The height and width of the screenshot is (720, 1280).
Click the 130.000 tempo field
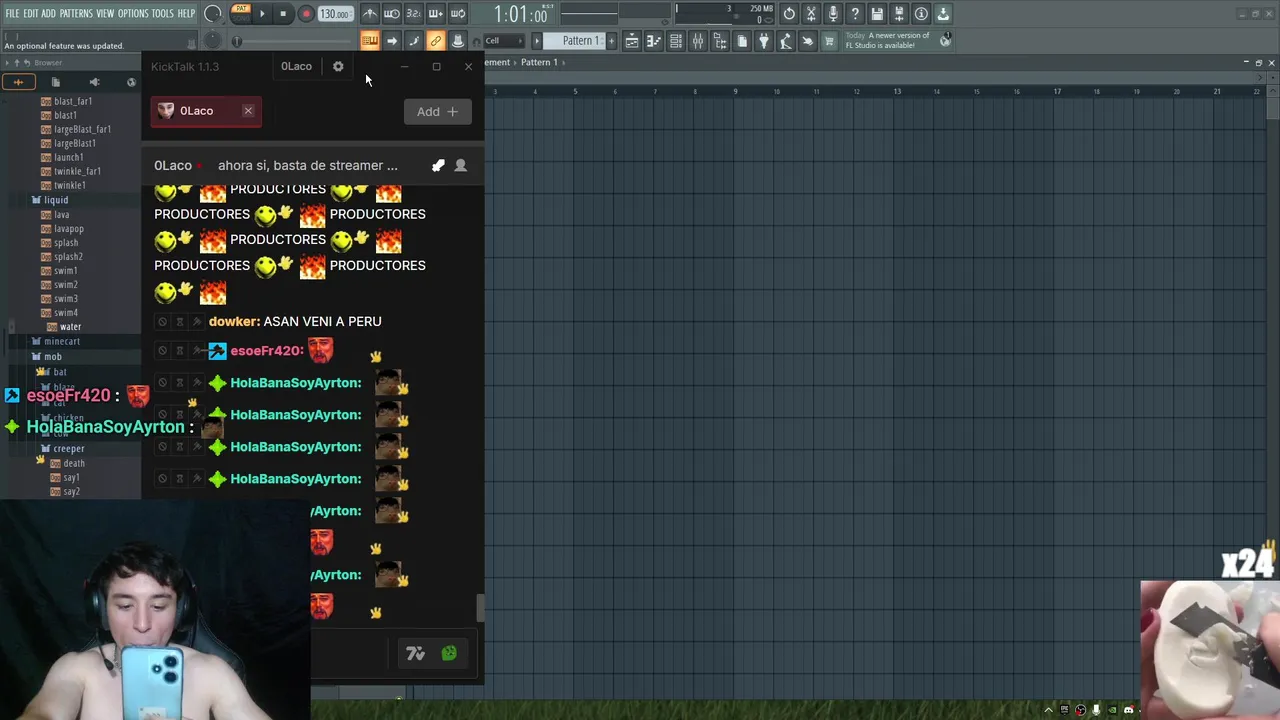point(335,14)
